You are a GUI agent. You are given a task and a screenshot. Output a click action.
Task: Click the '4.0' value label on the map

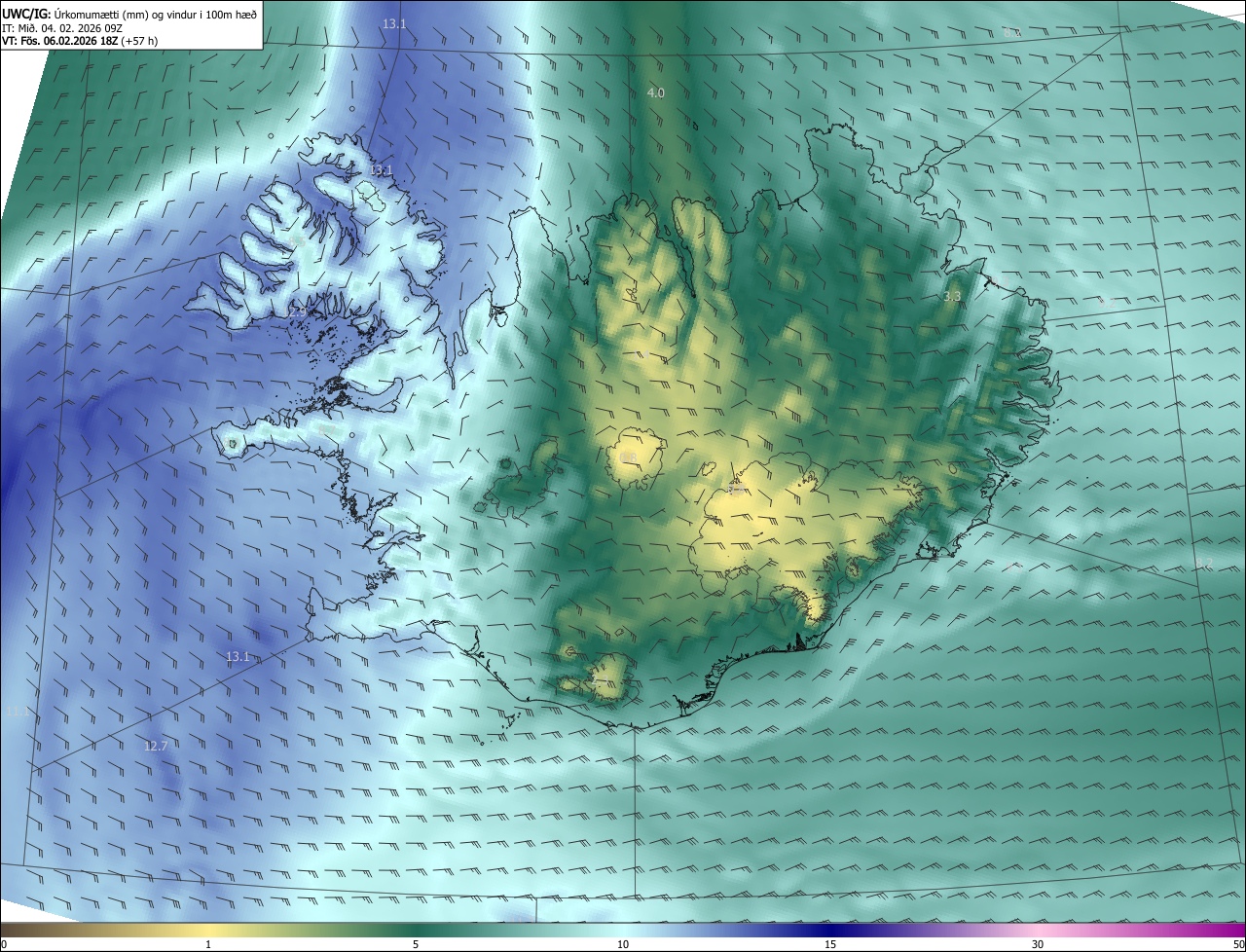tap(656, 92)
